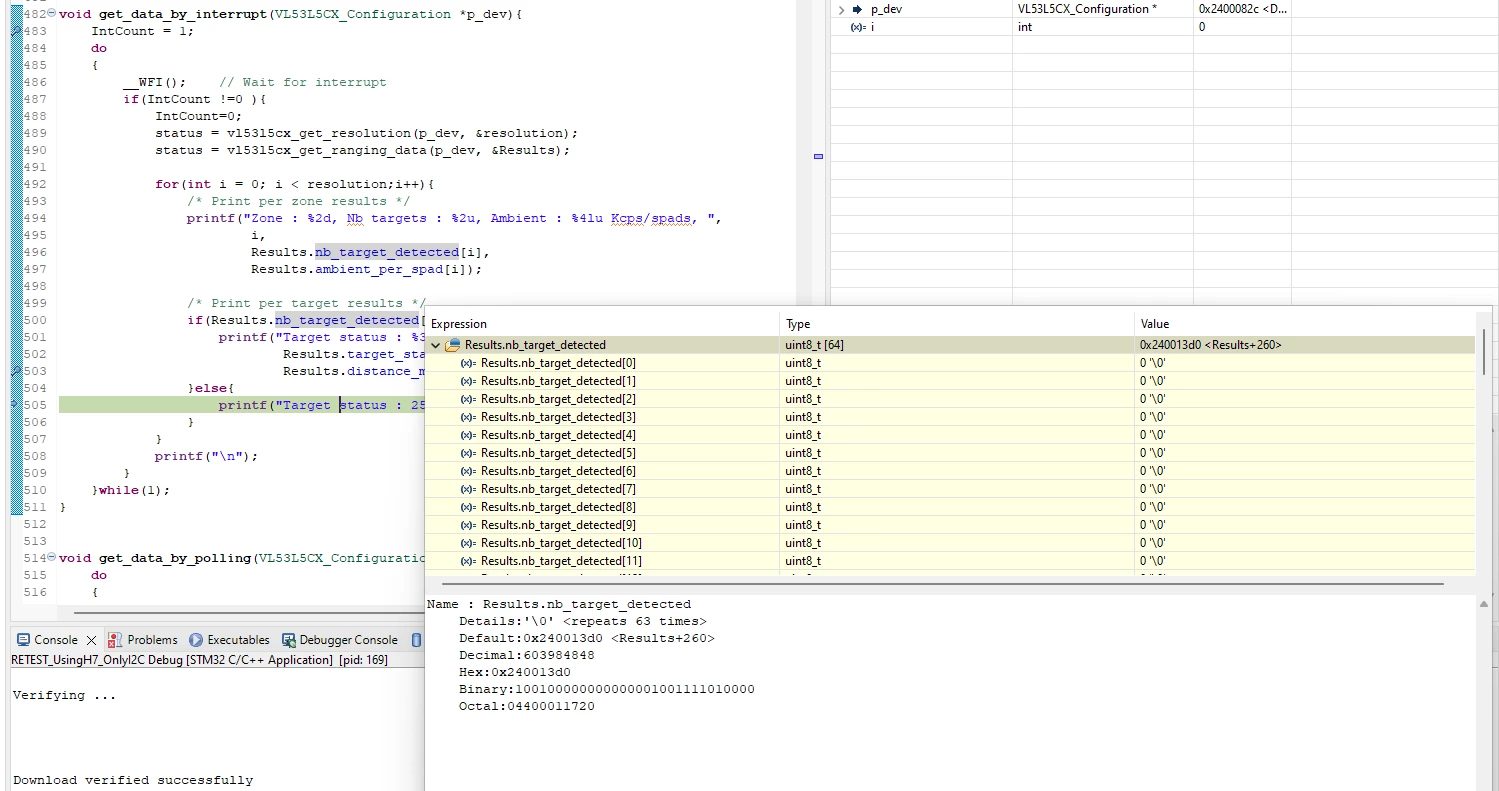This screenshot has width=1499, height=791.
Task: Switch to the Debugger Console tab
Action: pyautogui.click(x=339, y=640)
